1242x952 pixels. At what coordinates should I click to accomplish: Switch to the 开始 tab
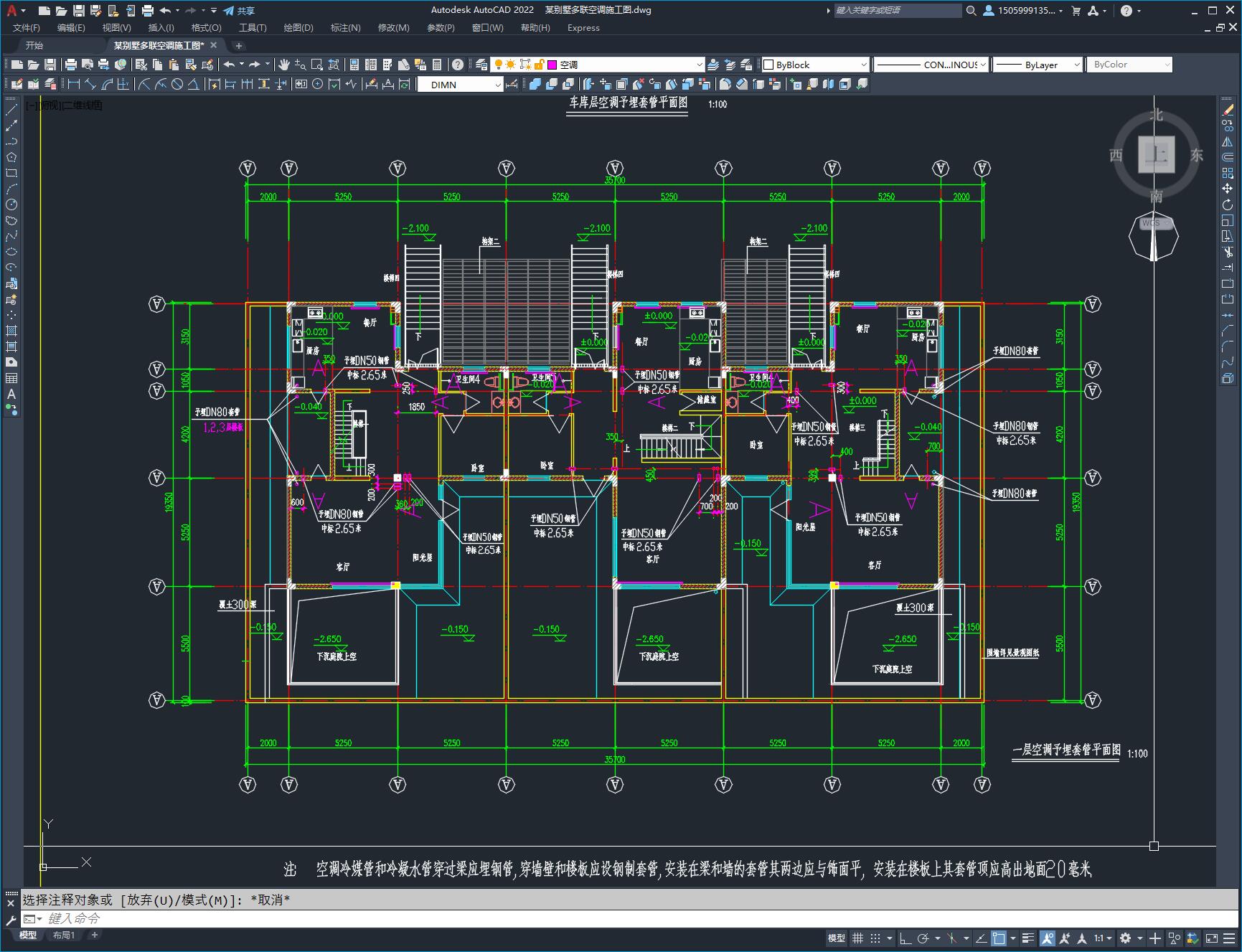tap(34, 45)
